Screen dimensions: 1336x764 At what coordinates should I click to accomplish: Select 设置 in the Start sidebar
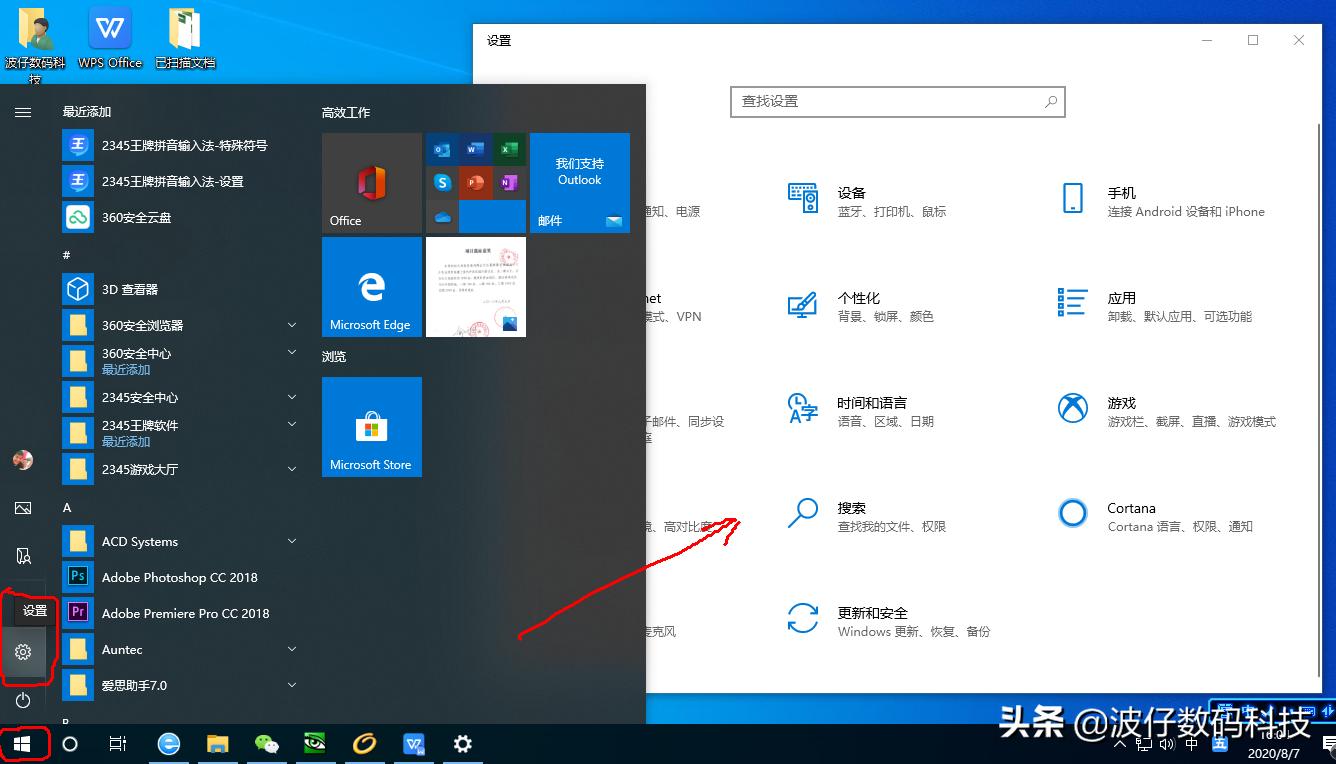click(23, 652)
